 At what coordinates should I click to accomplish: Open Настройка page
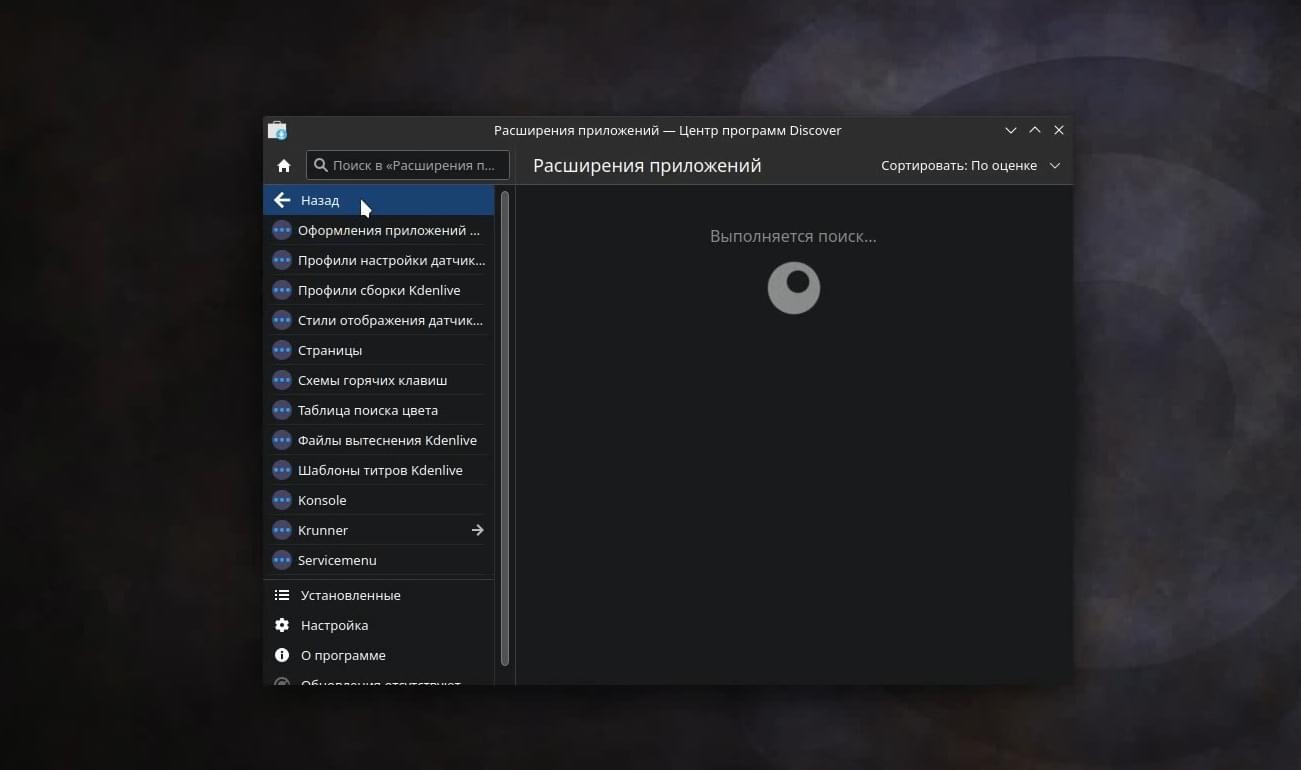(x=379, y=625)
